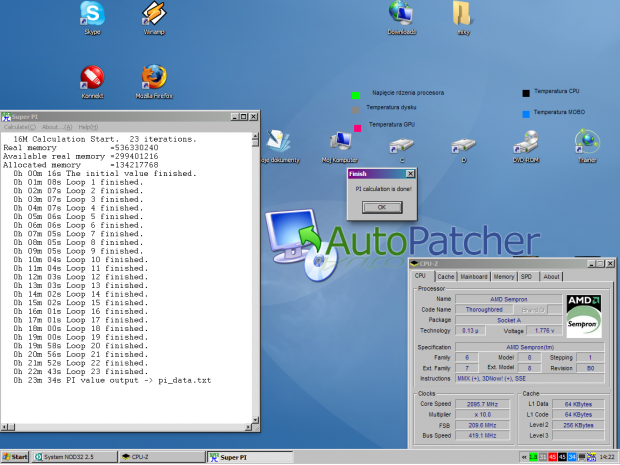Click the blue Temperatura MOBO swatch

click(526, 114)
